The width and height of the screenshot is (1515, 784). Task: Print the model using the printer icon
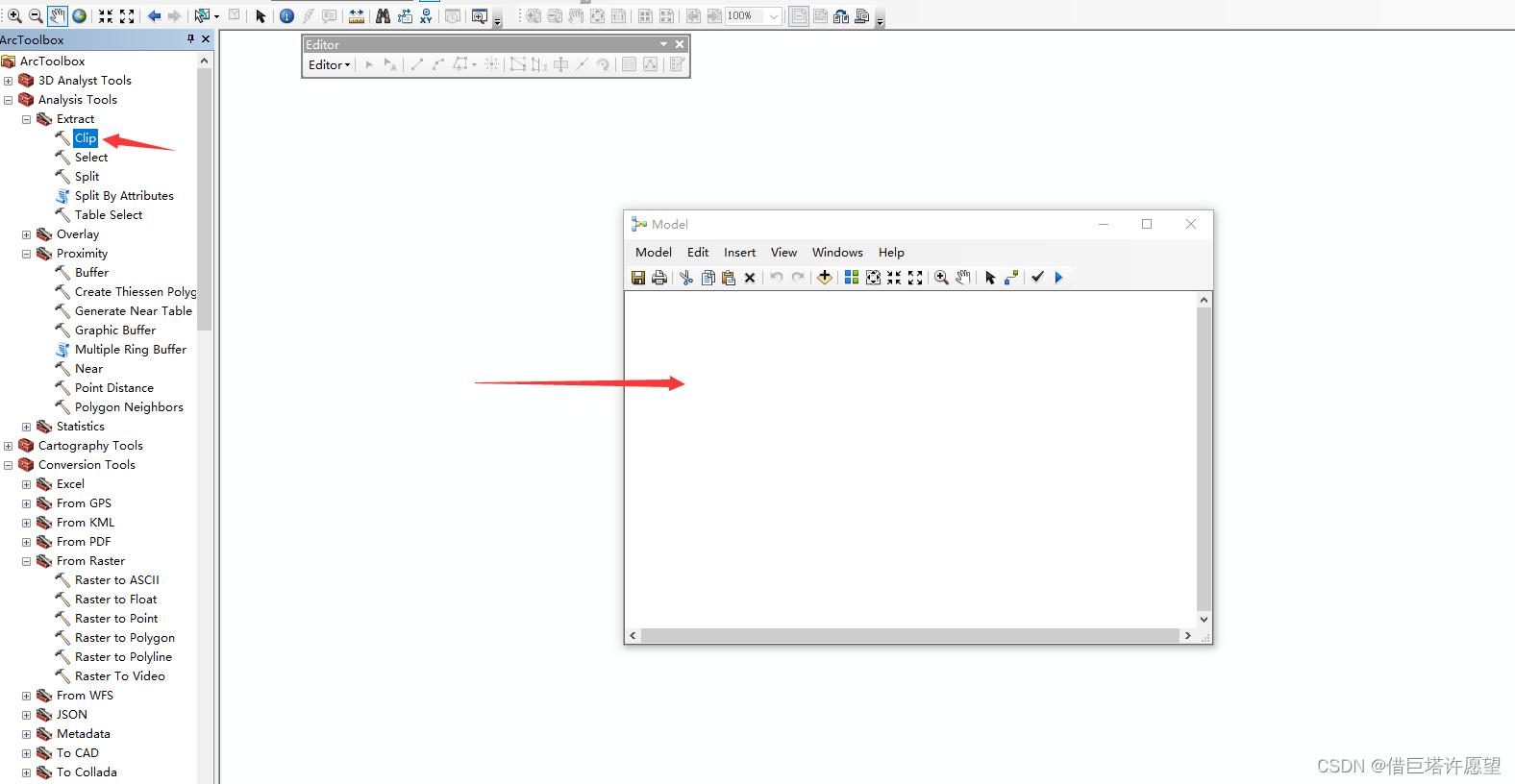(659, 278)
